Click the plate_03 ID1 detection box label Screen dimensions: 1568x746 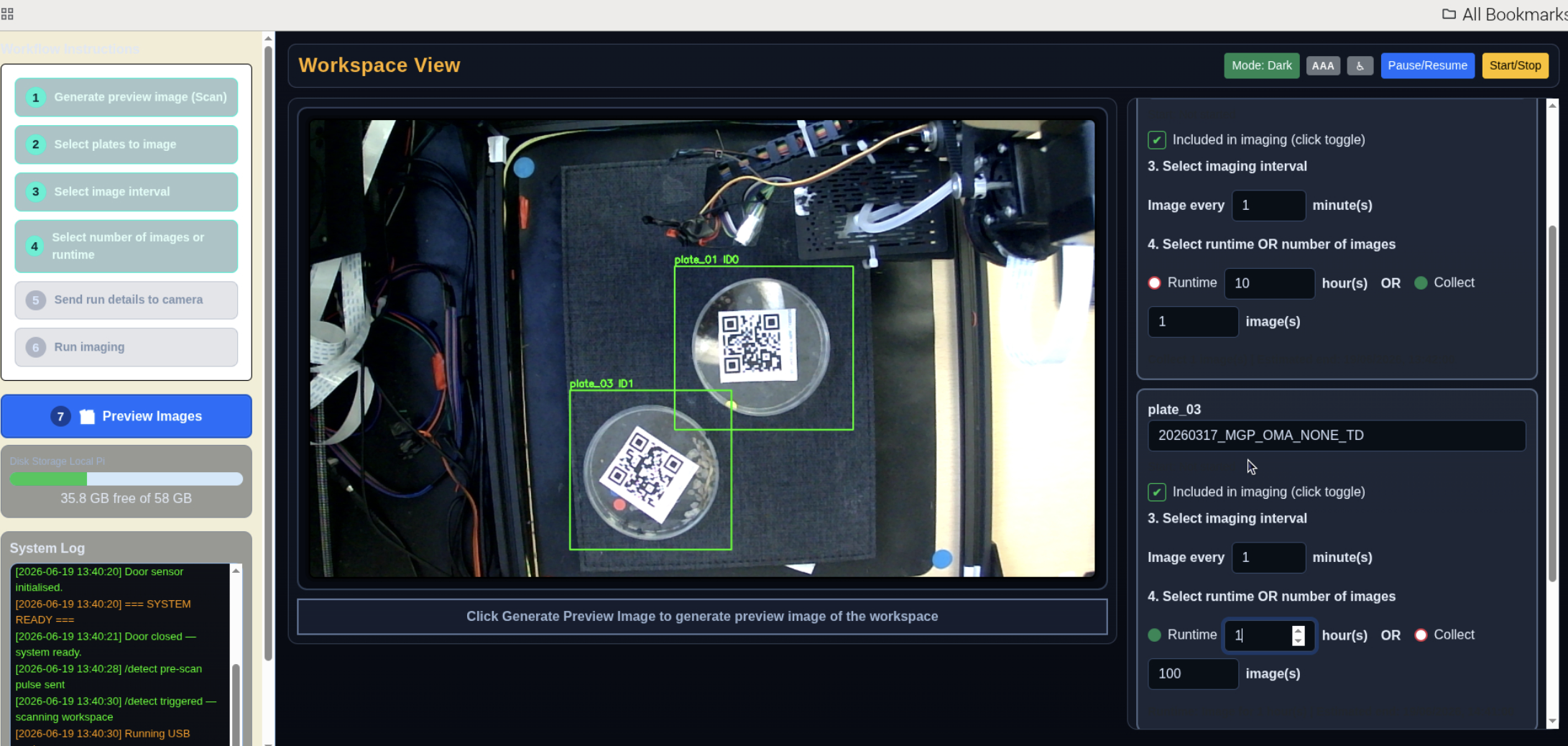(x=601, y=384)
